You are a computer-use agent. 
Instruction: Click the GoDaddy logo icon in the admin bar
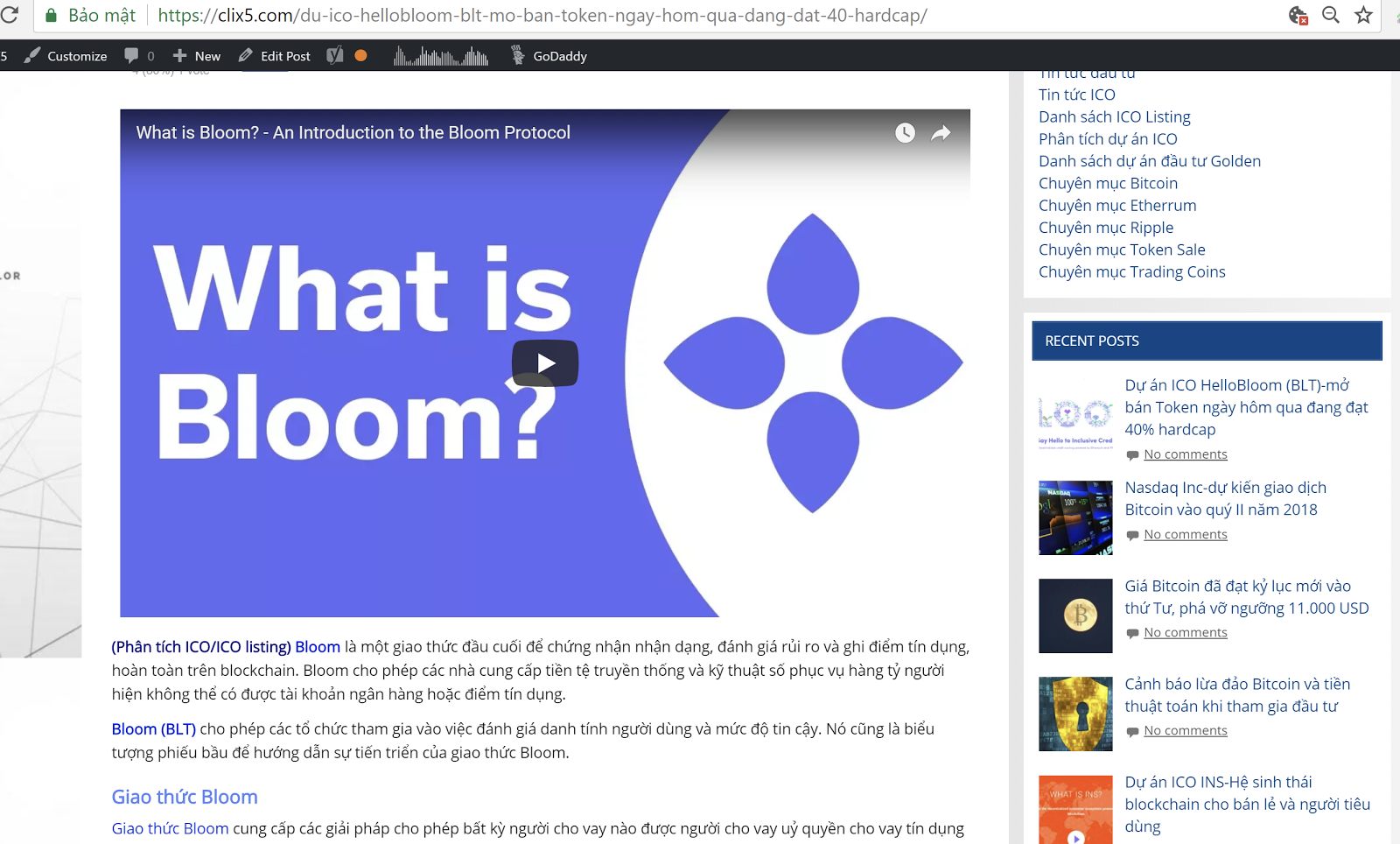coord(517,55)
